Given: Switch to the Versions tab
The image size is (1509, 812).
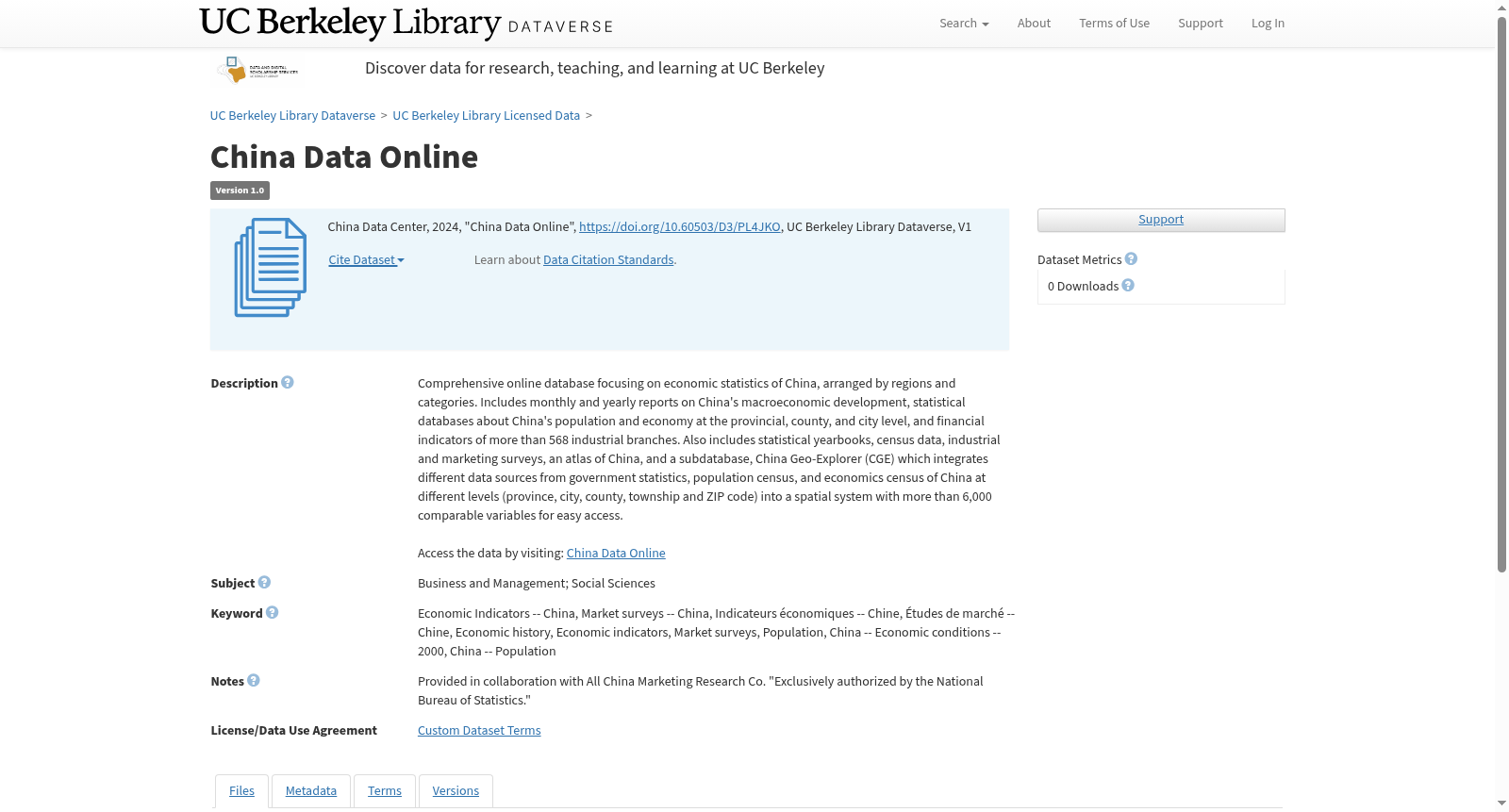Looking at the screenshot, I should 456,791.
